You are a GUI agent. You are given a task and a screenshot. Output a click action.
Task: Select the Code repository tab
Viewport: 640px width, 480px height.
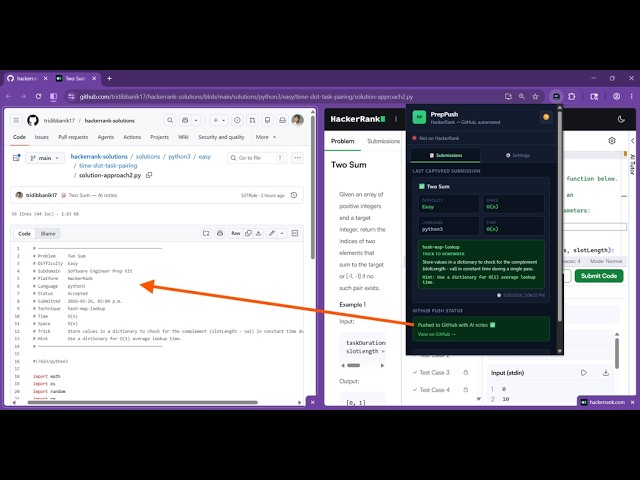pyautogui.click(x=19, y=137)
